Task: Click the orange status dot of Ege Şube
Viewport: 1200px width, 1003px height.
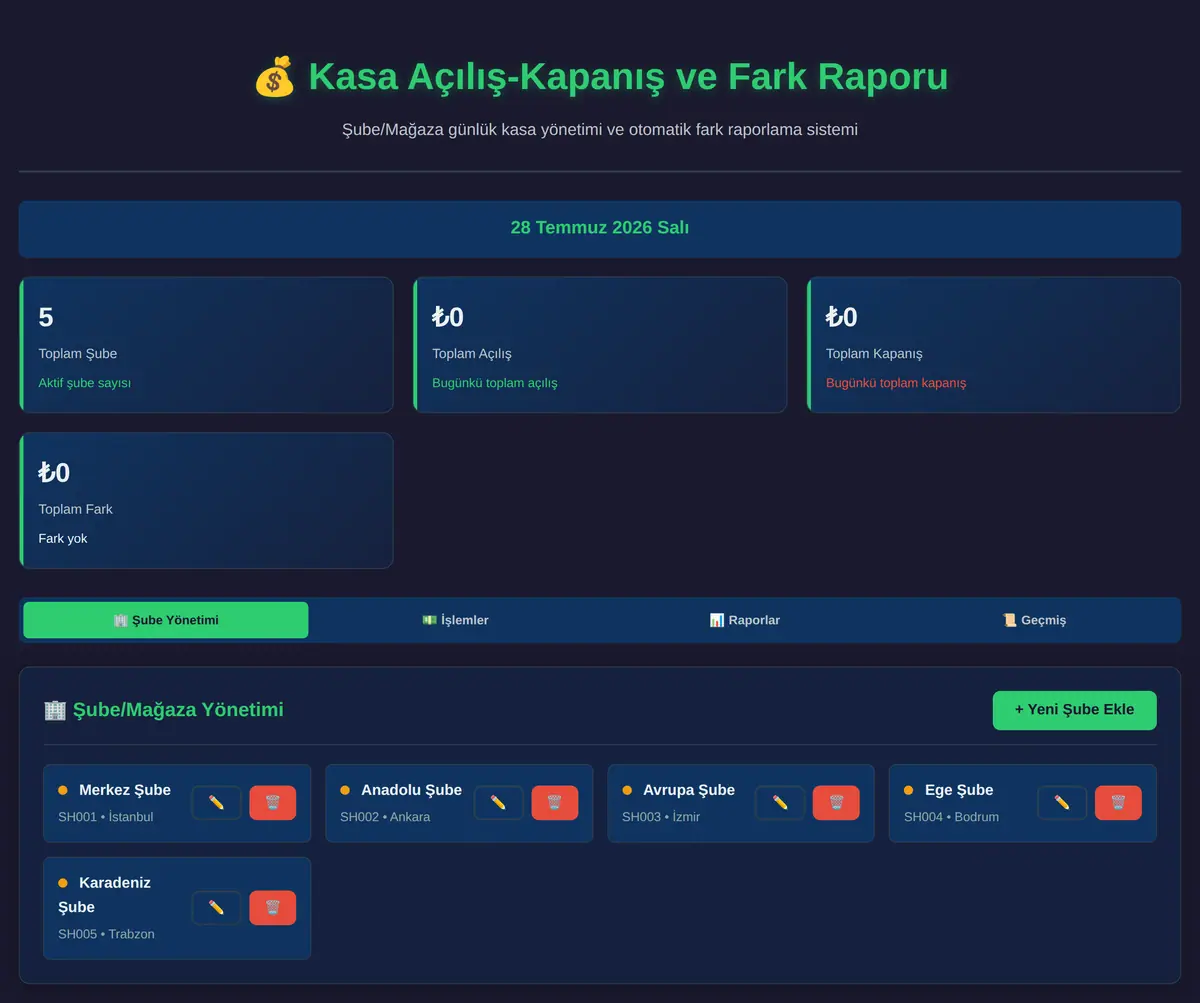Action: 909,790
